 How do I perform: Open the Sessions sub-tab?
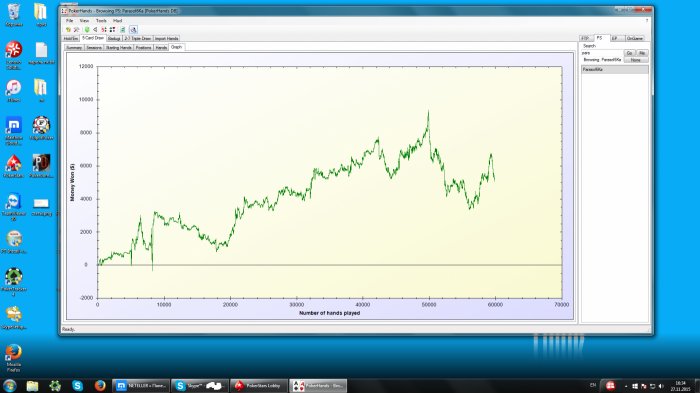94,47
